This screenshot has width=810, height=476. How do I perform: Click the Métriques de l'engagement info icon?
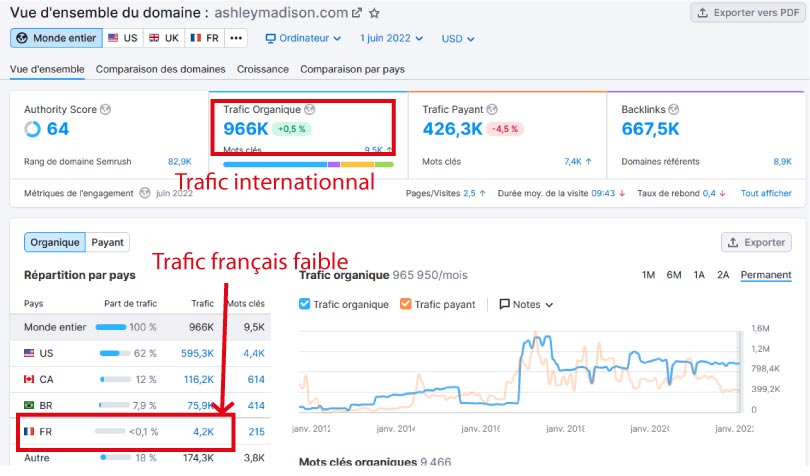point(145,193)
